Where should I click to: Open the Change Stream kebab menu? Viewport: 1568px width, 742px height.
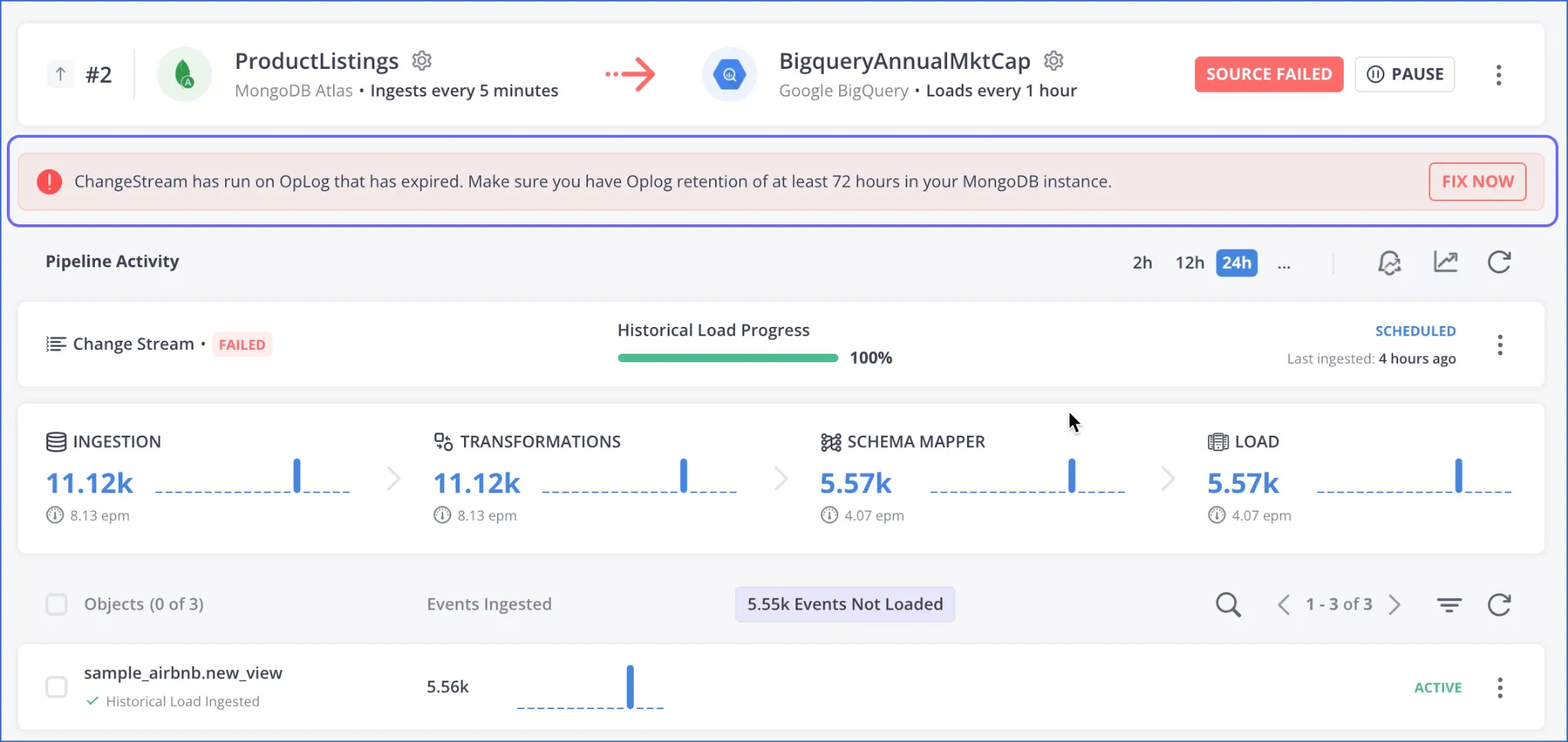(x=1500, y=345)
